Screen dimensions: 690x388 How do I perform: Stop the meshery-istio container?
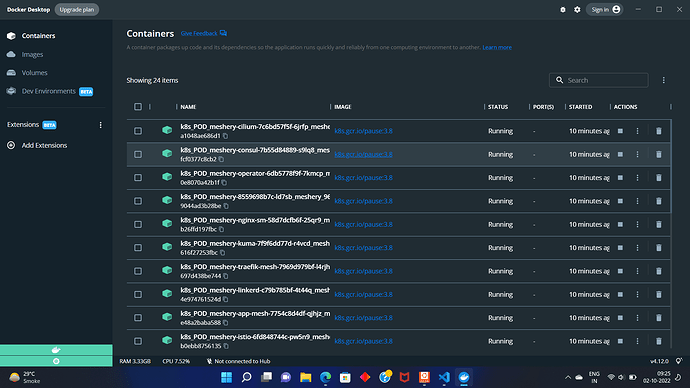(620, 341)
